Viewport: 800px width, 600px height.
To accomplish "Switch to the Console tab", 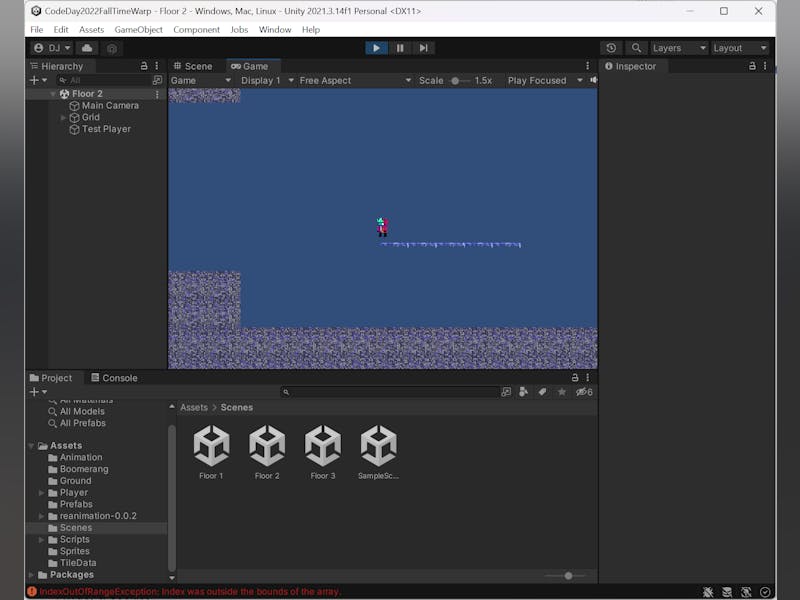I will (x=114, y=378).
